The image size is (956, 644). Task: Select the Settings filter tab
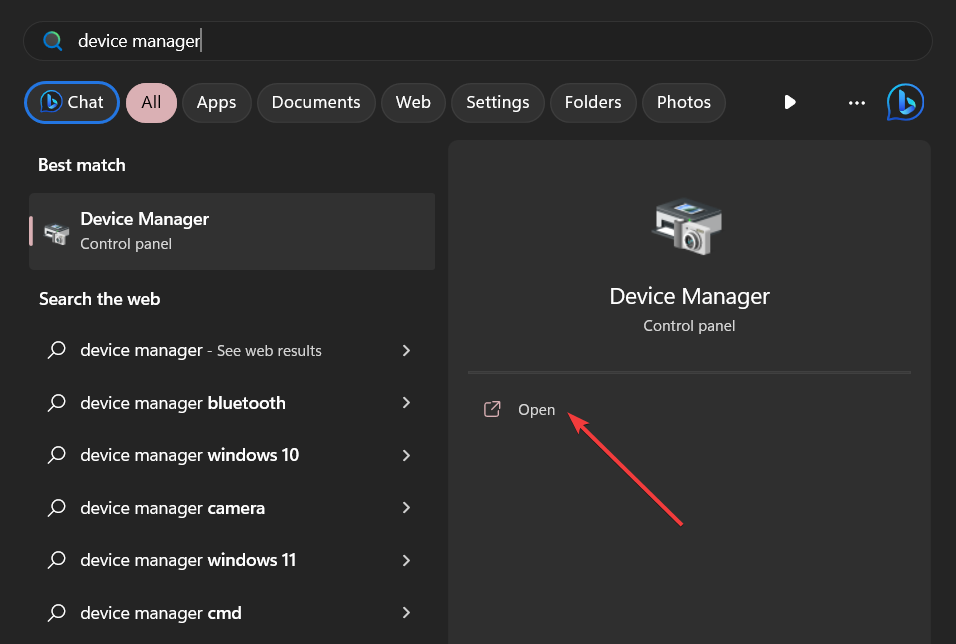[x=497, y=102]
